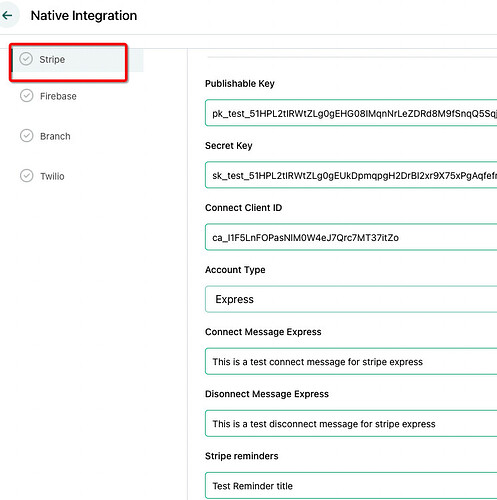Click the Account Type label
The width and height of the screenshot is (497, 500).
pyautogui.click(x=235, y=270)
